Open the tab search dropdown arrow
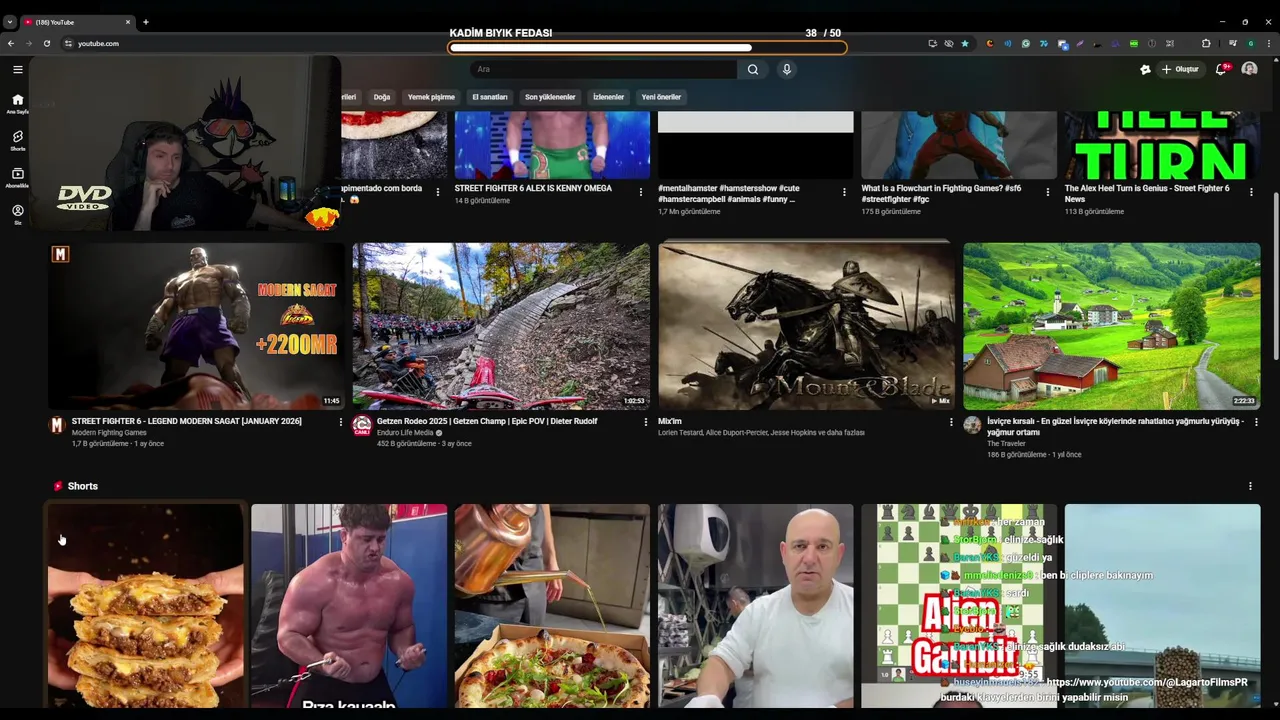Image resolution: width=1280 pixels, height=720 pixels. click(x=9, y=22)
